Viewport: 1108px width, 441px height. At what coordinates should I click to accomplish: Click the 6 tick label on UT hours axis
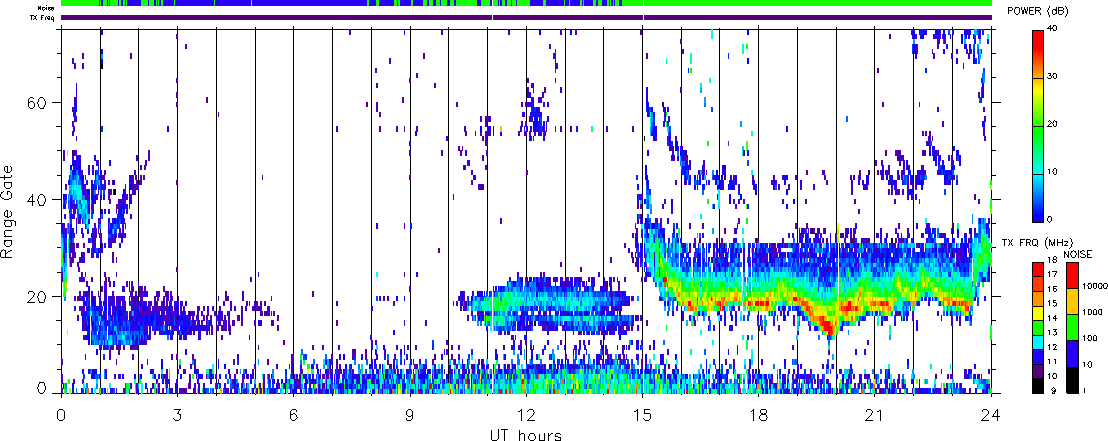(294, 414)
